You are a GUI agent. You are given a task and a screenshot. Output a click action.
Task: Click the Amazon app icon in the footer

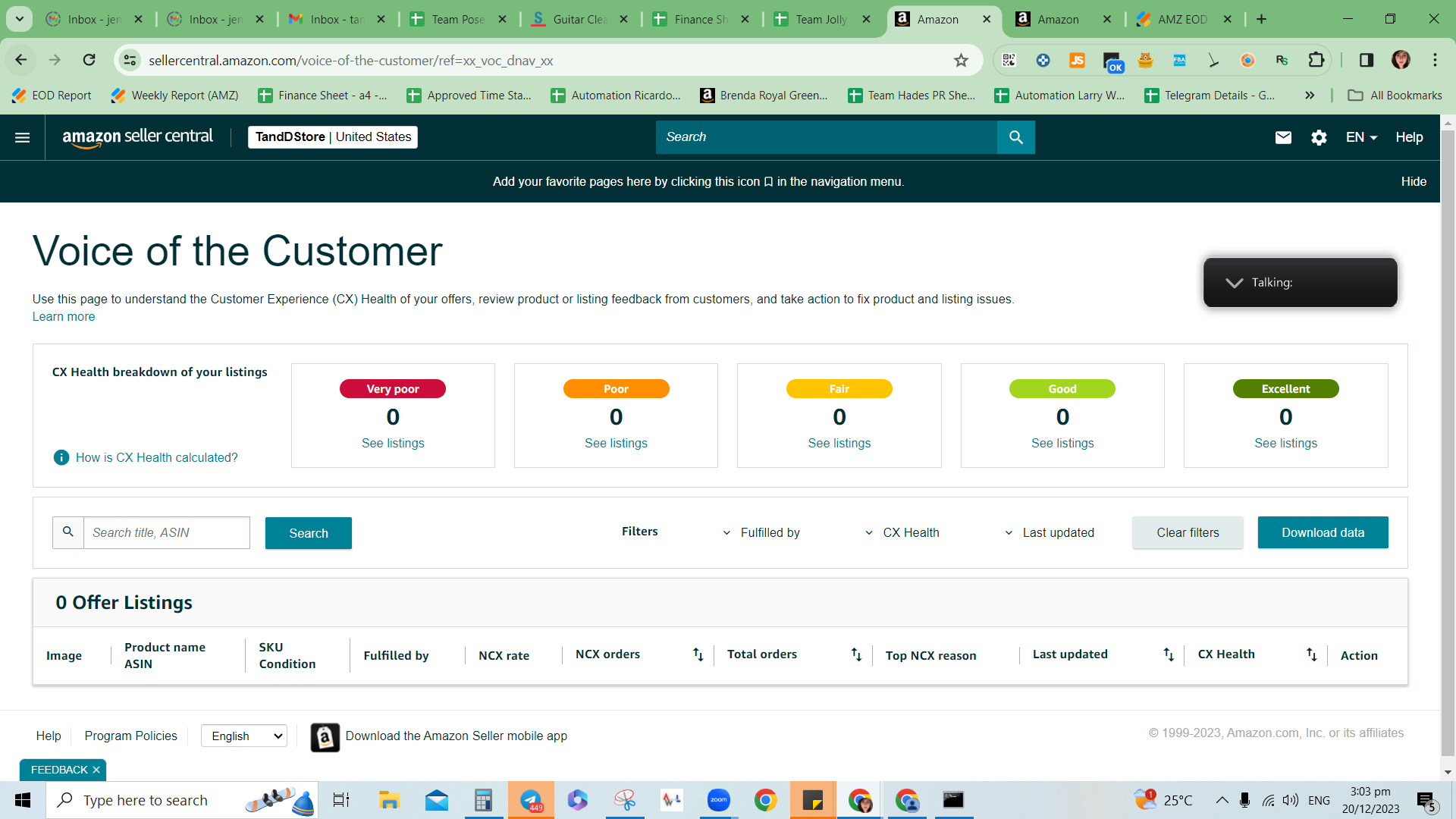click(325, 737)
